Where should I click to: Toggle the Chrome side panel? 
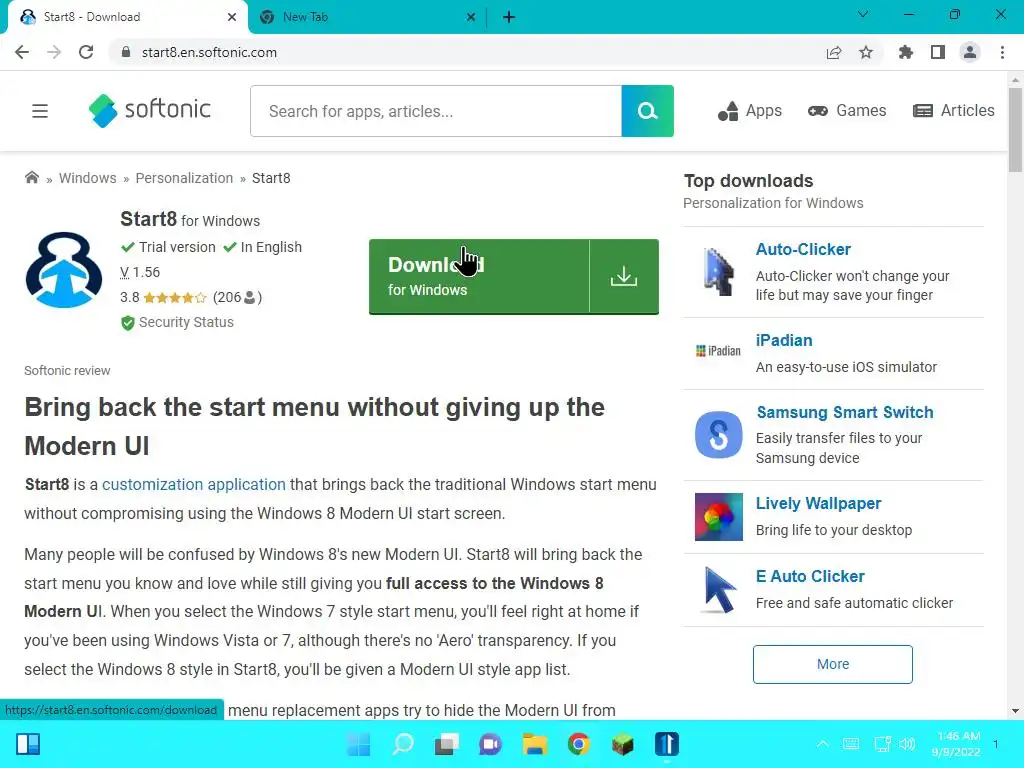point(938,52)
